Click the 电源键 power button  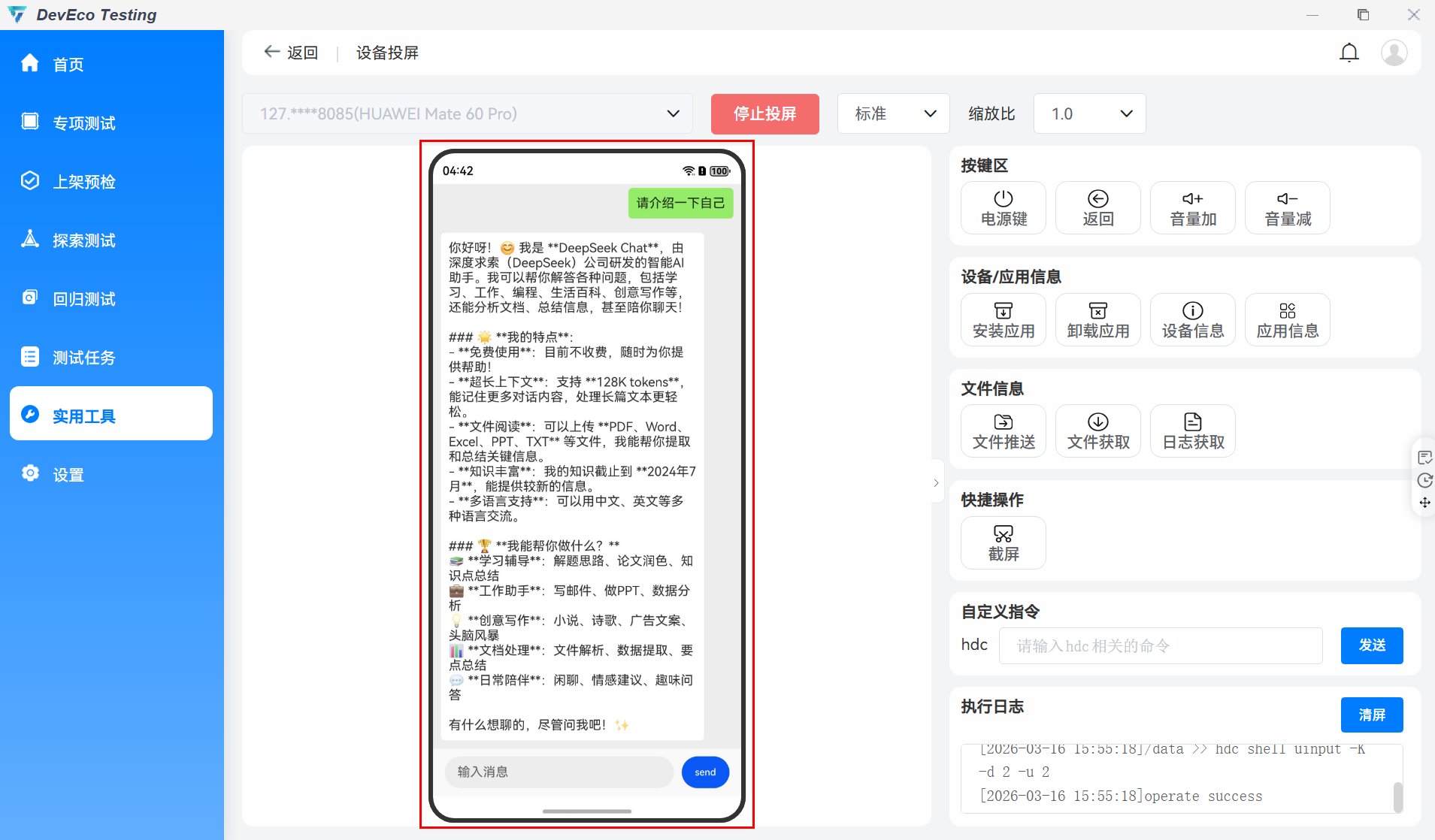tap(1004, 208)
